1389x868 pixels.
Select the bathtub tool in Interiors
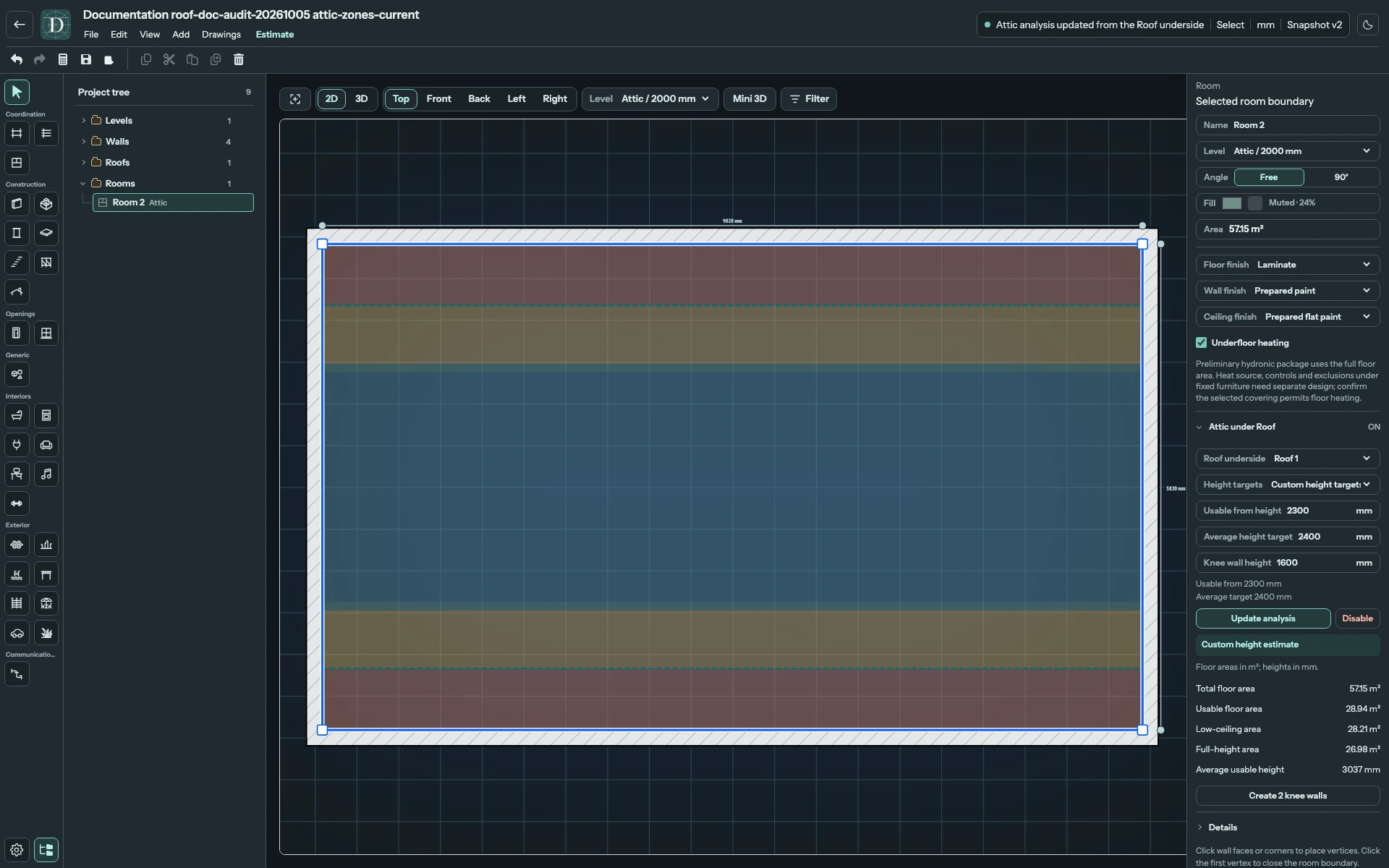(x=17, y=416)
